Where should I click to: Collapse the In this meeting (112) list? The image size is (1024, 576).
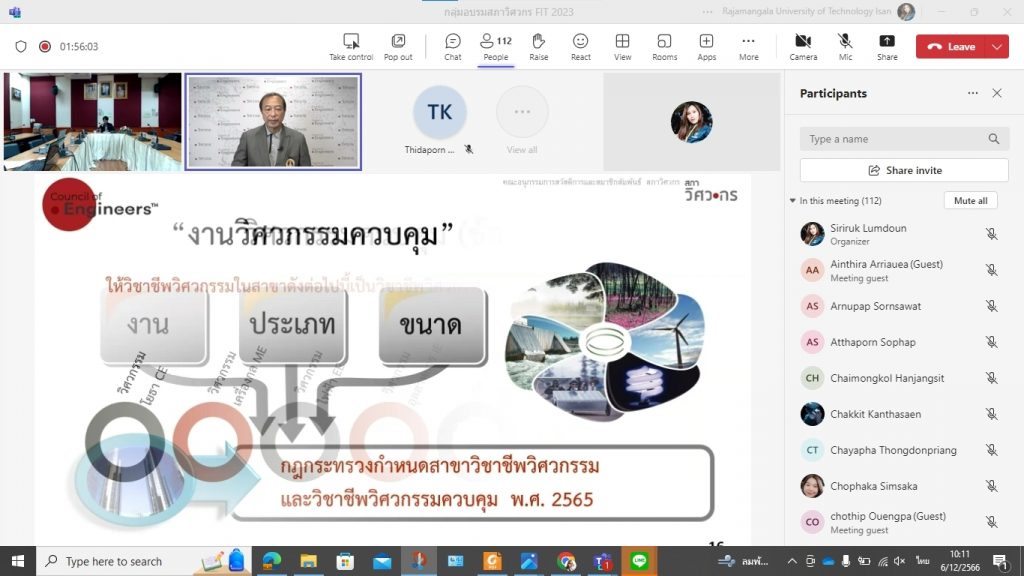pyautogui.click(x=793, y=201)
